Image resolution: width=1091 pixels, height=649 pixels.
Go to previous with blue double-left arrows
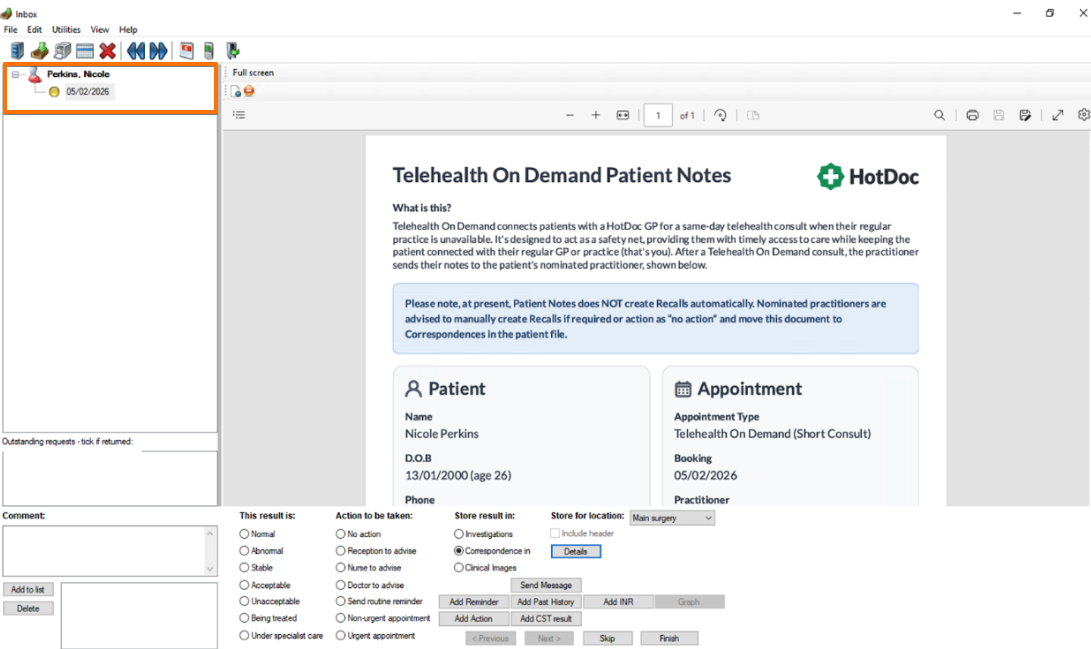click(136, 51)
